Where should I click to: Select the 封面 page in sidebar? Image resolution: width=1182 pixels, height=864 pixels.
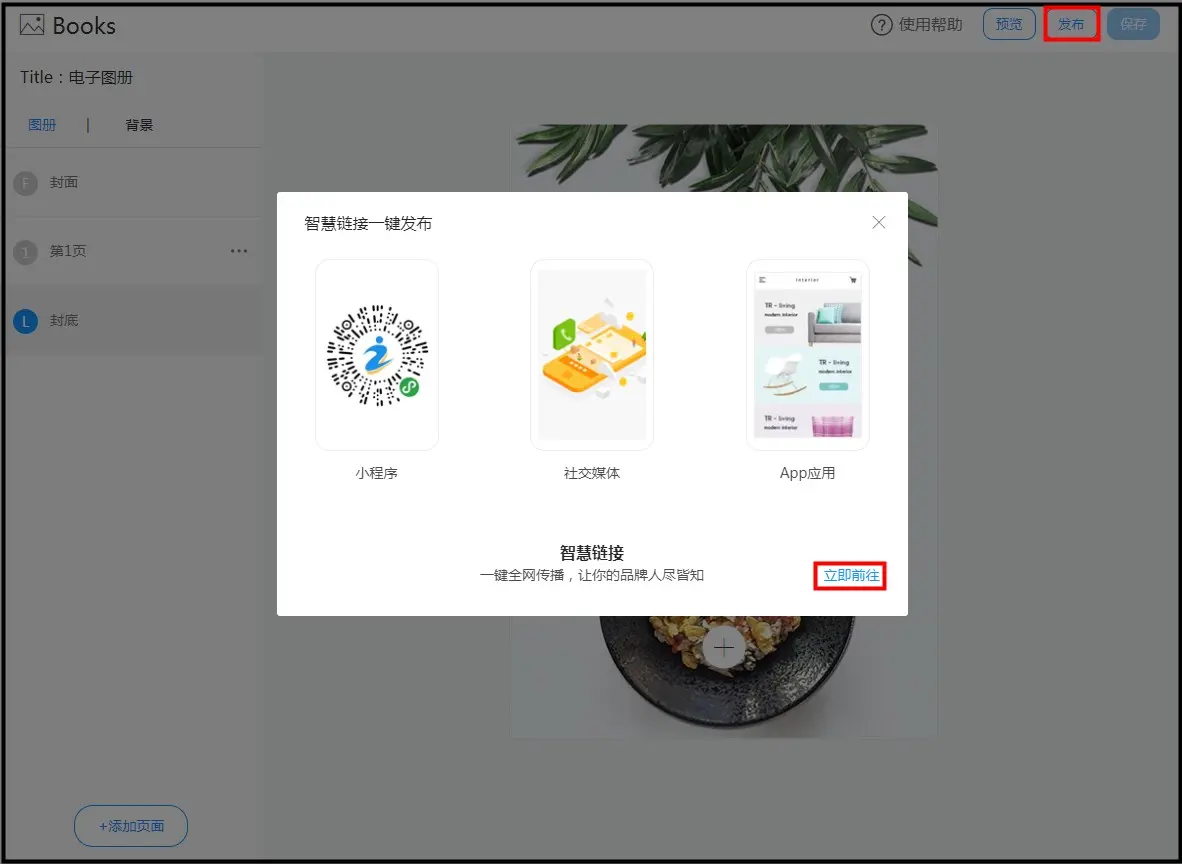(x=64, y=182)
